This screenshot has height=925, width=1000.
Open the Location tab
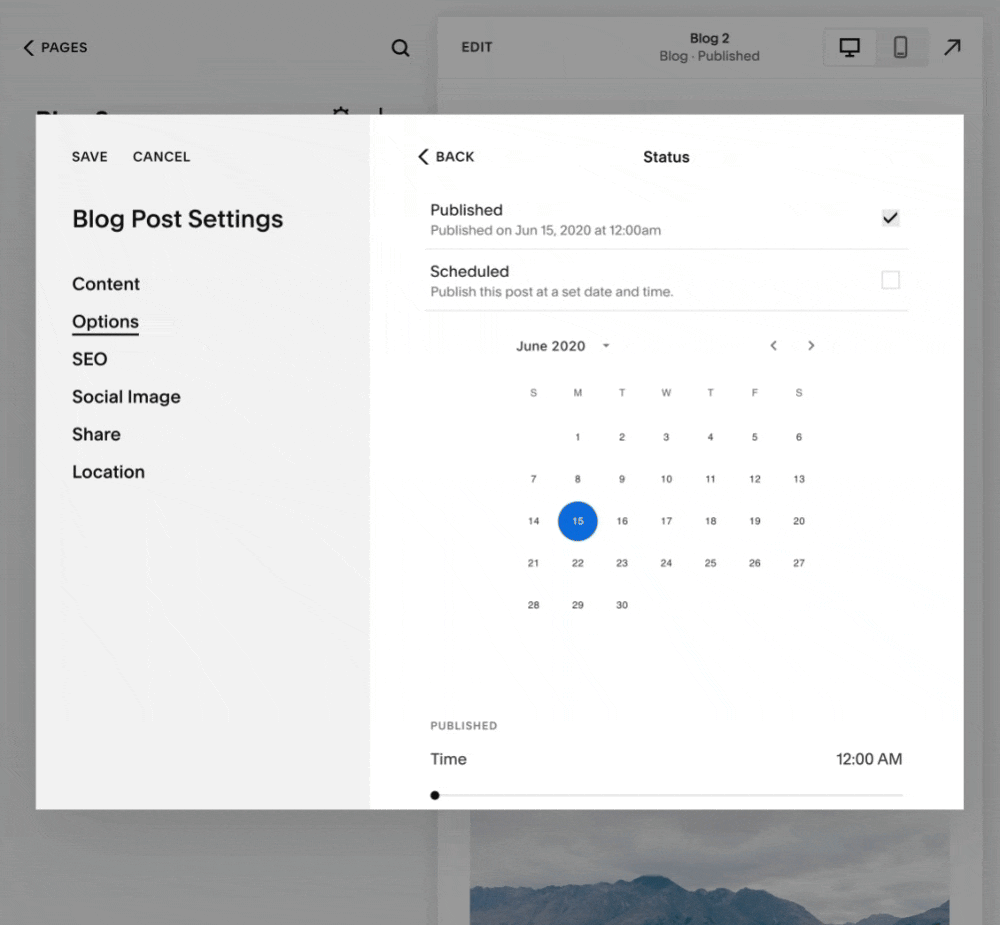tap(108, 472)
